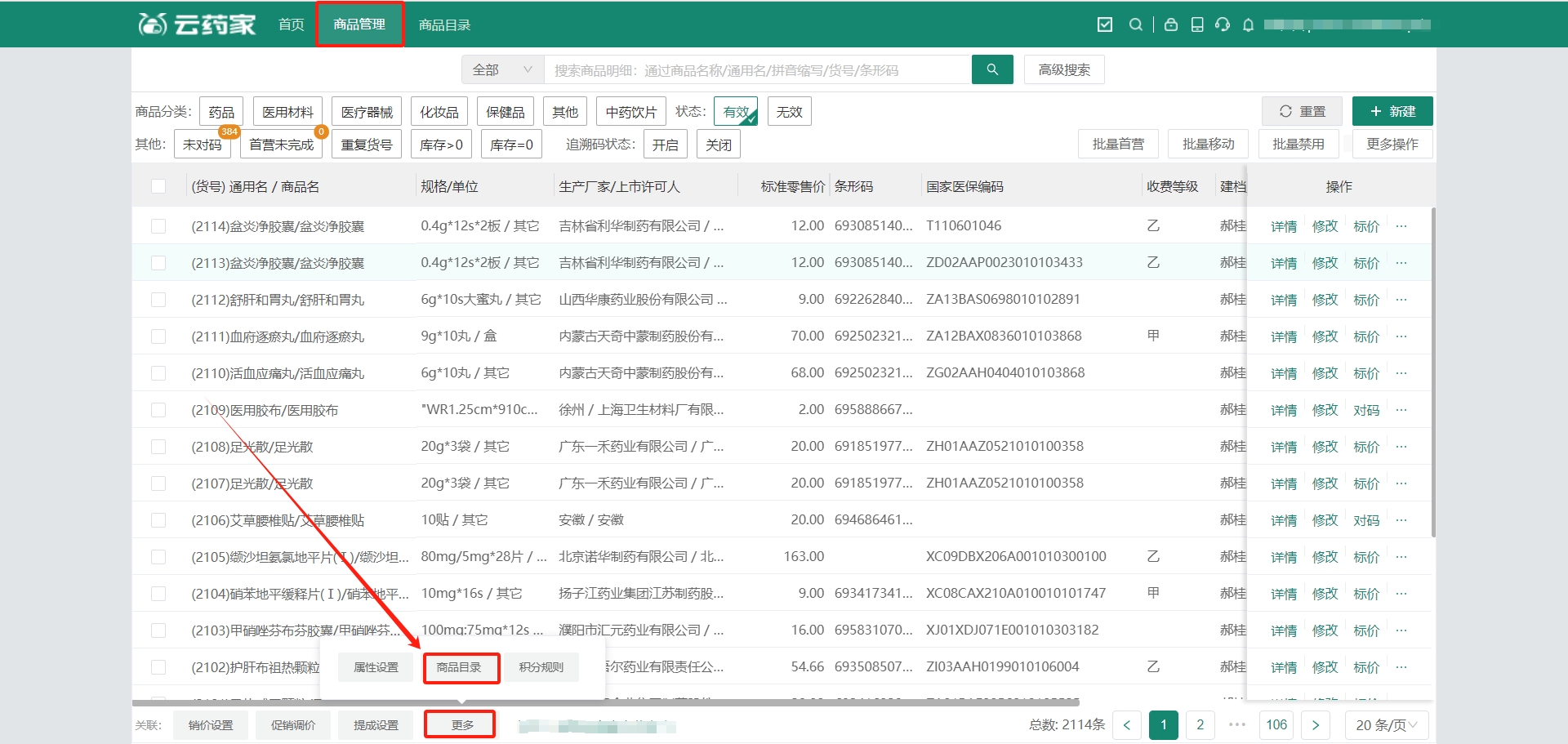Toggle the 有效 status filter
Image resolution: width=1568 pixels, height=744 pixels.
coord(736,112)
